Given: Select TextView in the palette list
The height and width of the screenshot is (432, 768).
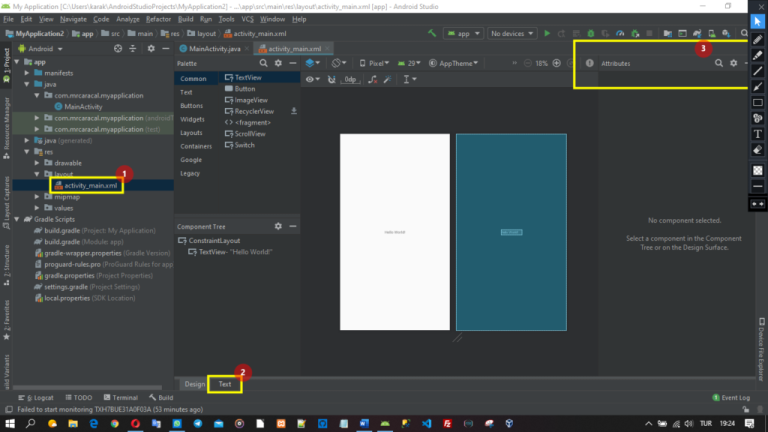Looking at the screenshot, I should click(247, 77).
